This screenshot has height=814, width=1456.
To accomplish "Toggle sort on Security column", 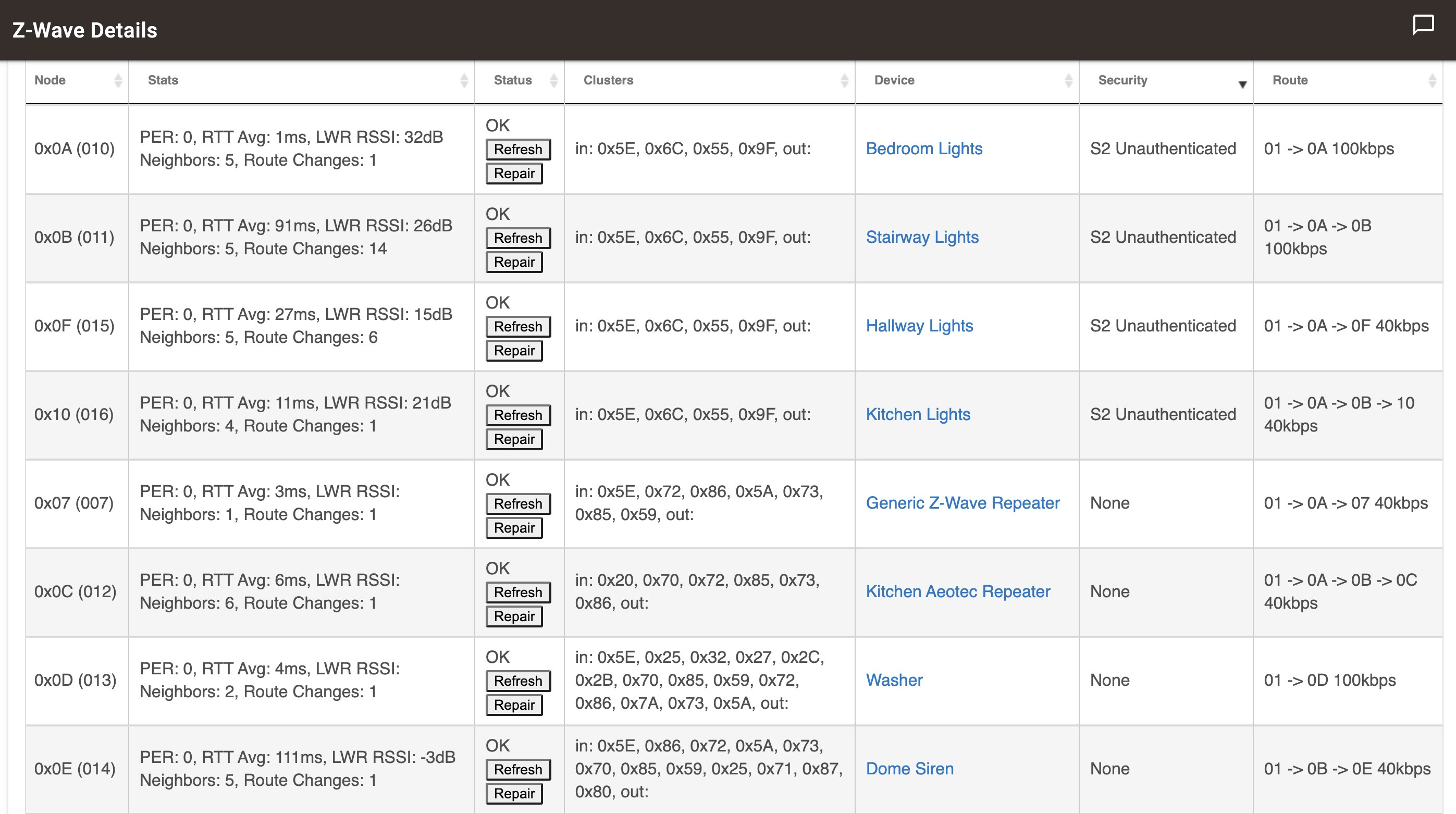I will [1166, 80].
